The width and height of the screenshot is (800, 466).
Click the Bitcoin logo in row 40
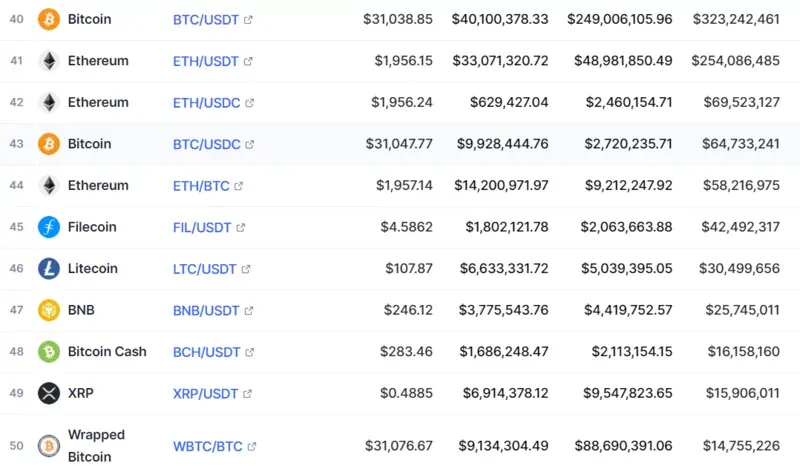[49, 19]
